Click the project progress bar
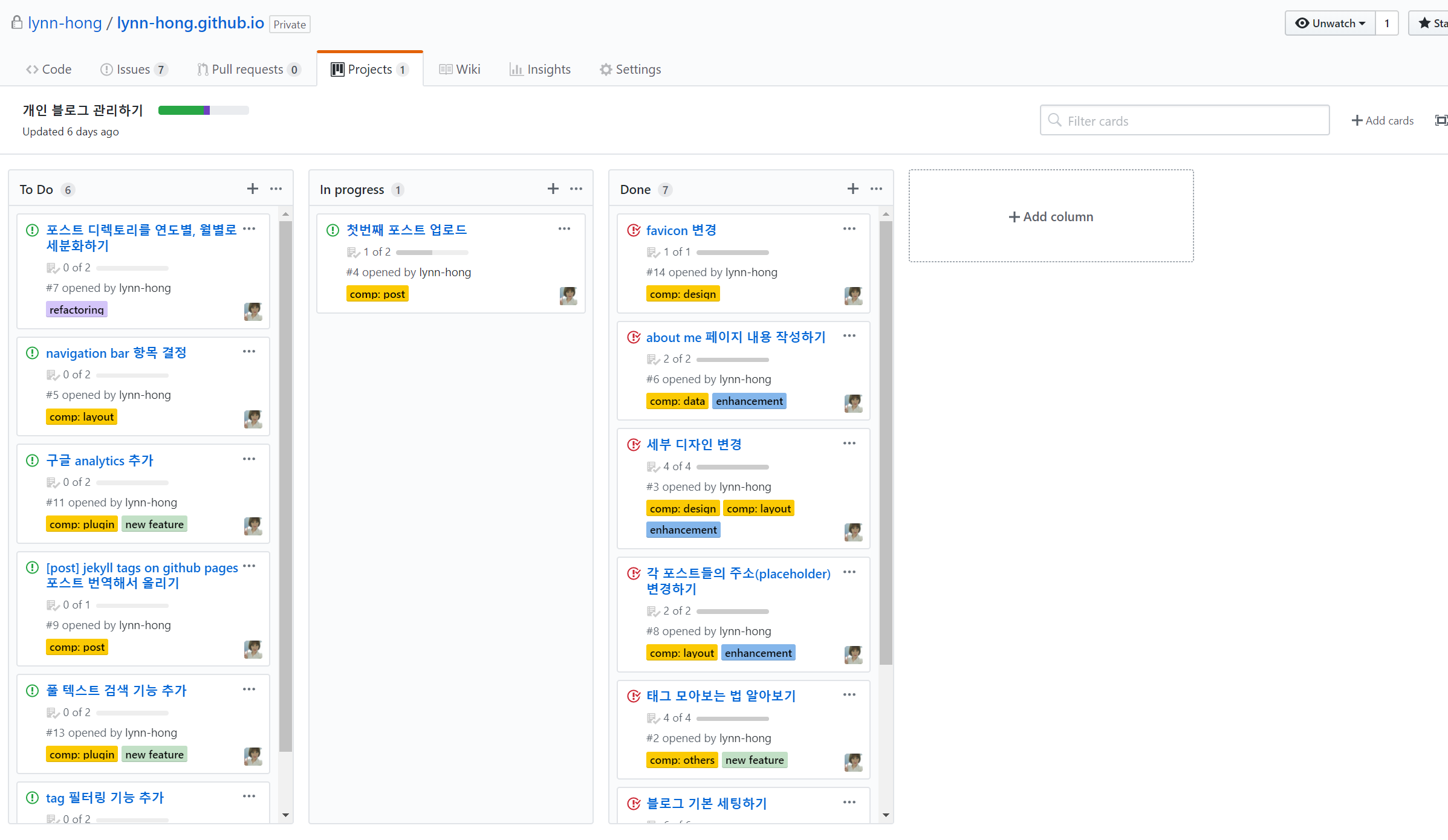 (204, 110)
